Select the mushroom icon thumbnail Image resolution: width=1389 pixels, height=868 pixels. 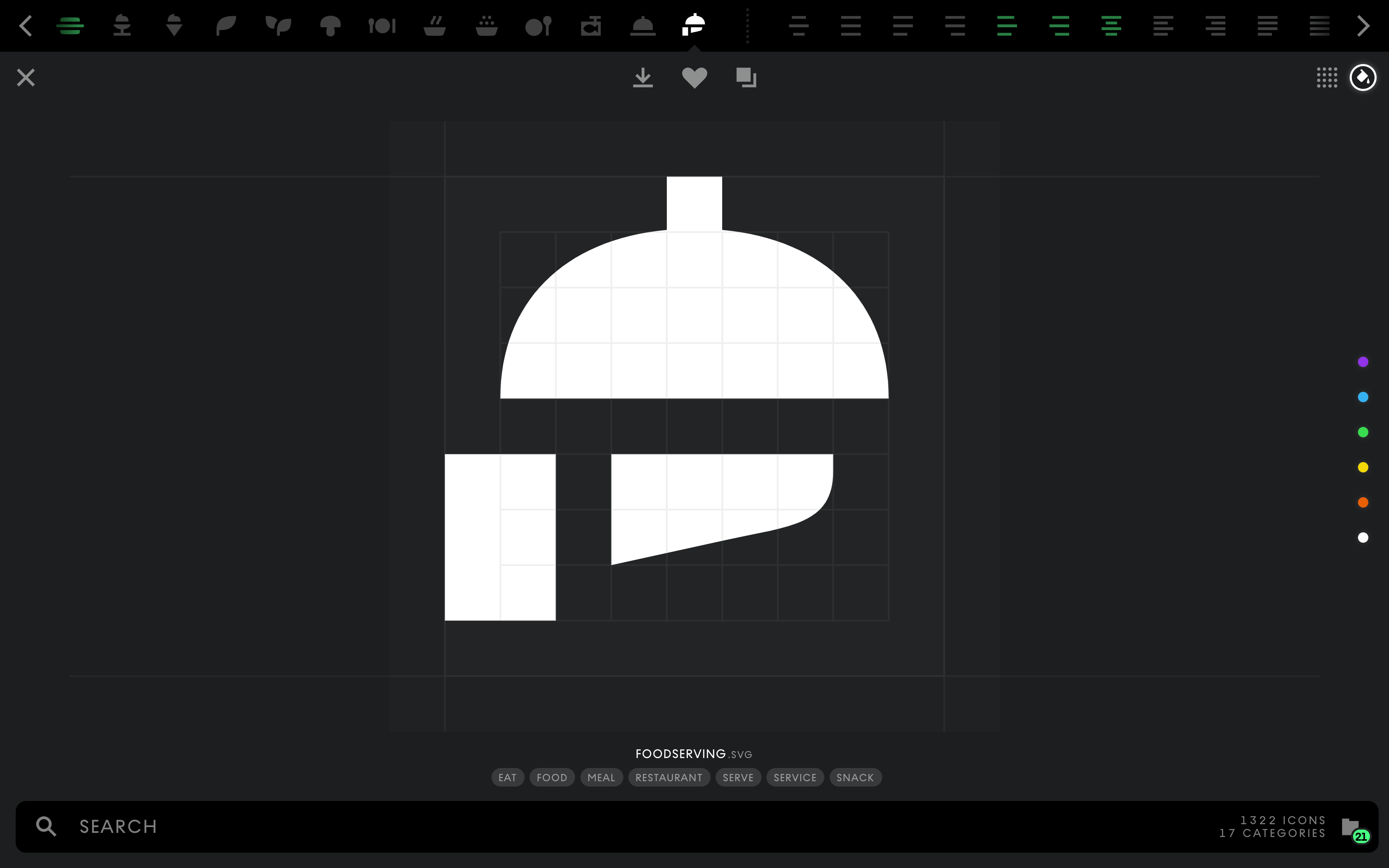330,25
